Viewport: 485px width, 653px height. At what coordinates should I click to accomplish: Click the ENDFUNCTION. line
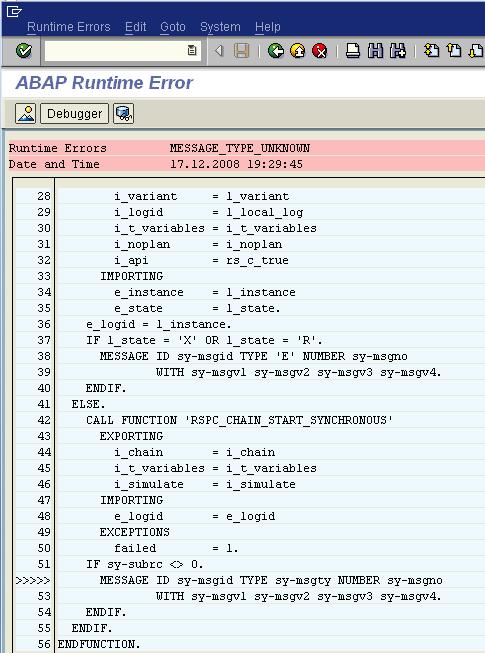tap(99, 644)
